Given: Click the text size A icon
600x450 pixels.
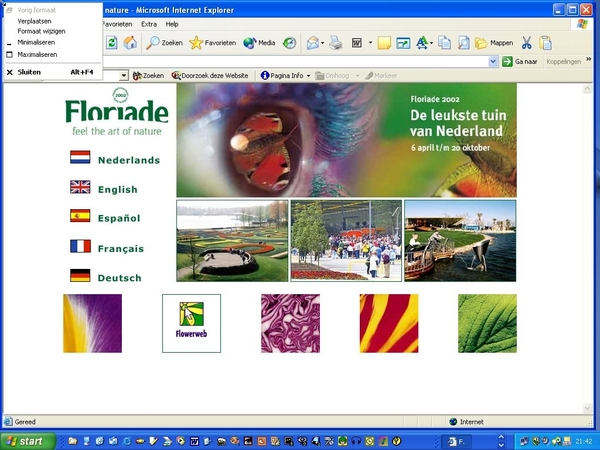Looking at the screenshot, I should click(422, 43).
